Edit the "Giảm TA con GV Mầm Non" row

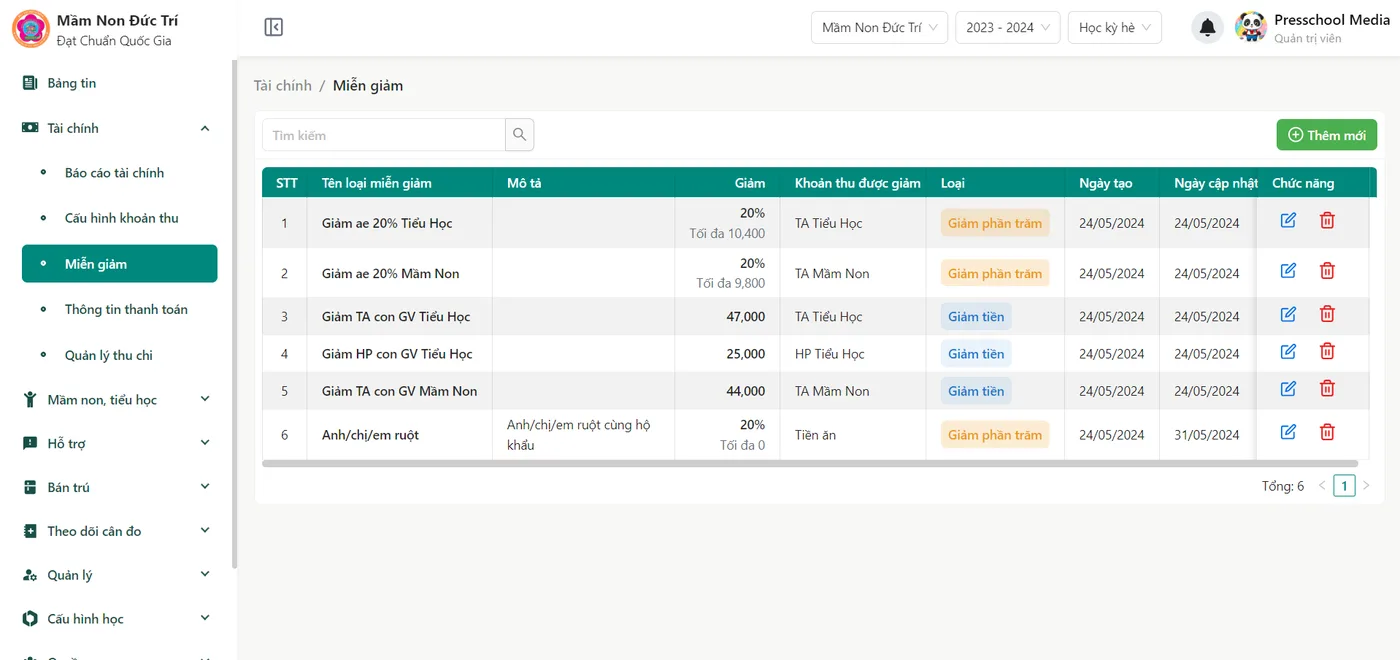1288,388
